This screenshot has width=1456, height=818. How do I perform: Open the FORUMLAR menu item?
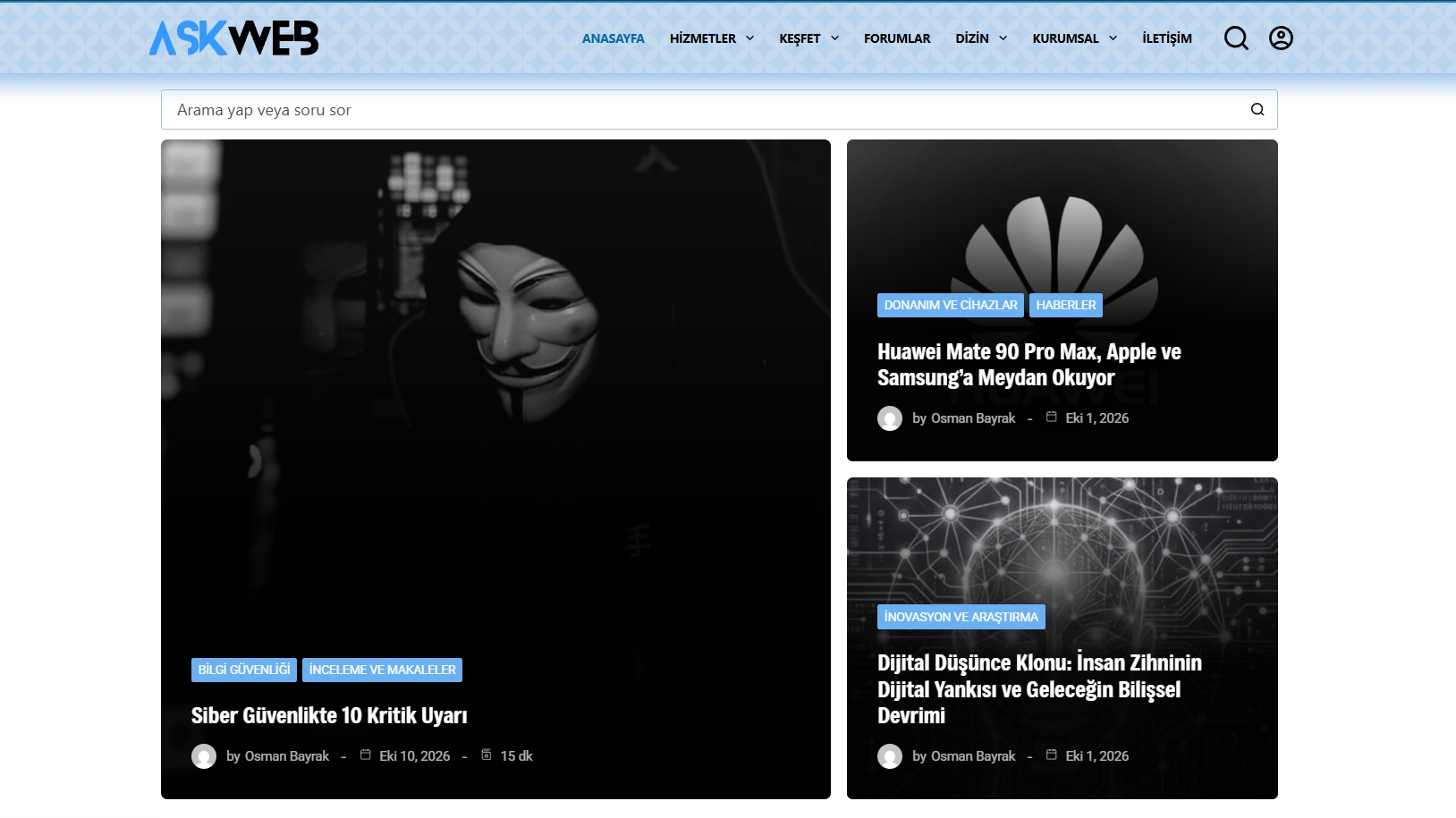coord(897,38)
